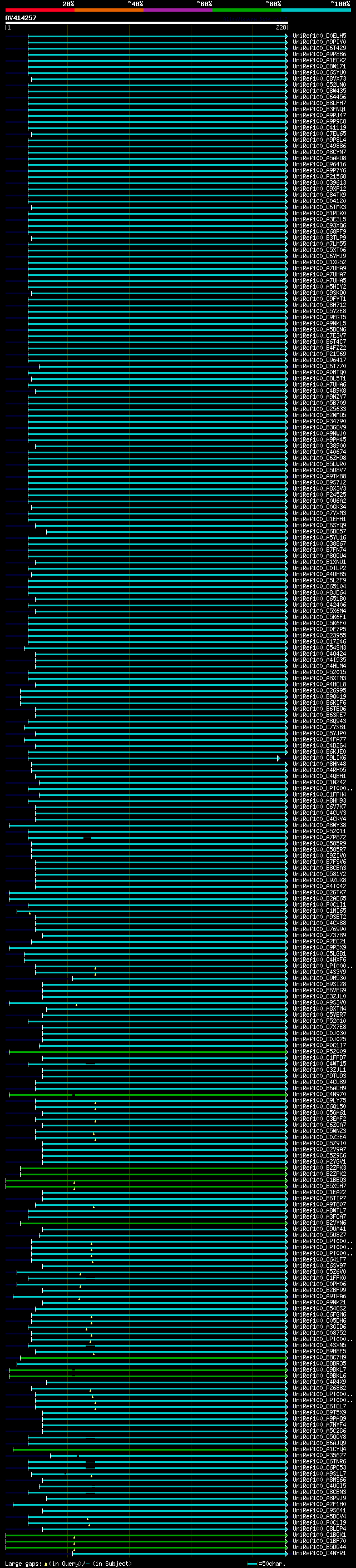This screenshot has height=1568, width=356.
Task: Click the UniRef100_P73789 label
Action: coord(319,936)
